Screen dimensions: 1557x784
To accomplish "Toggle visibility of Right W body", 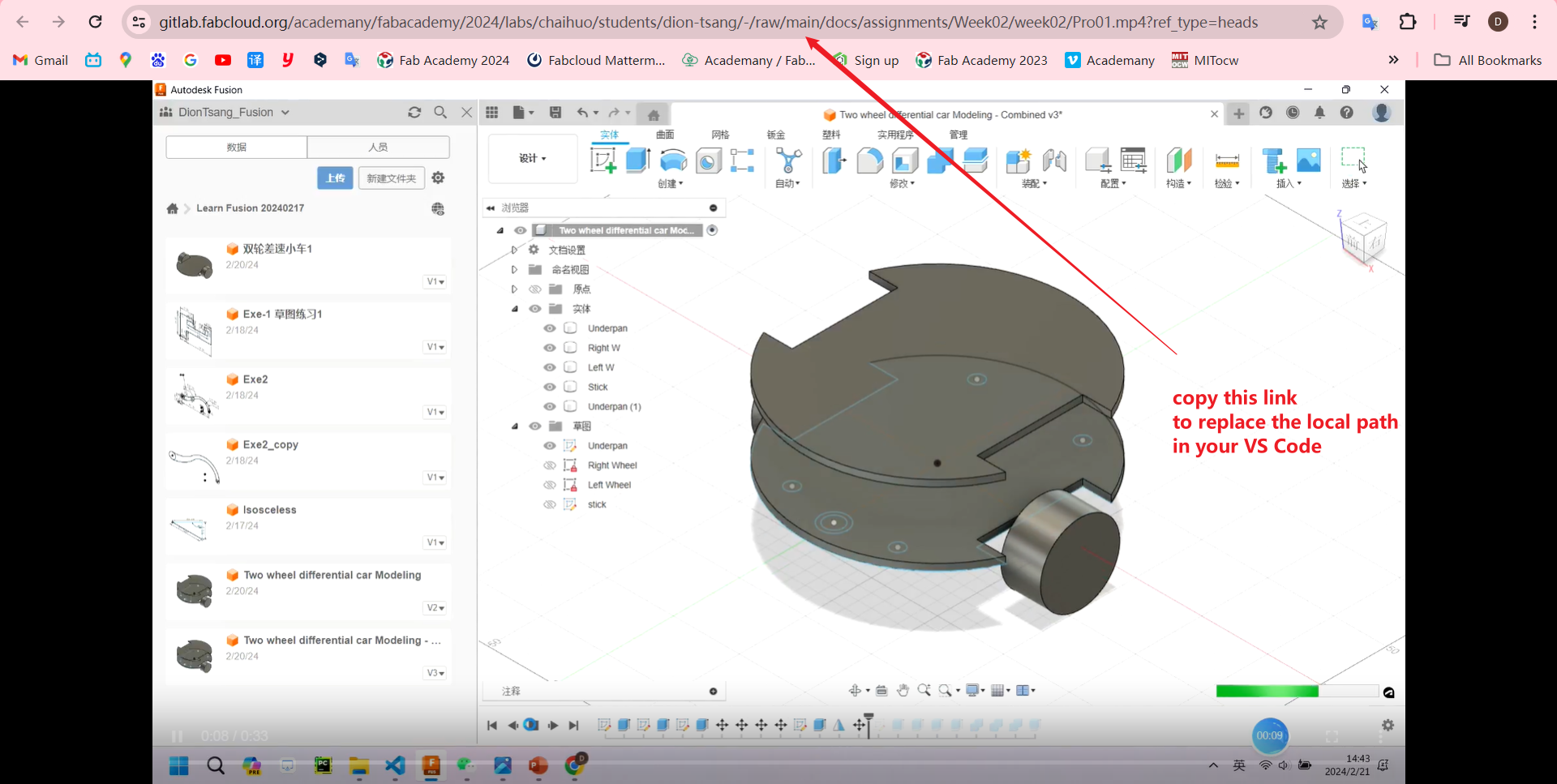I will 550,348.
